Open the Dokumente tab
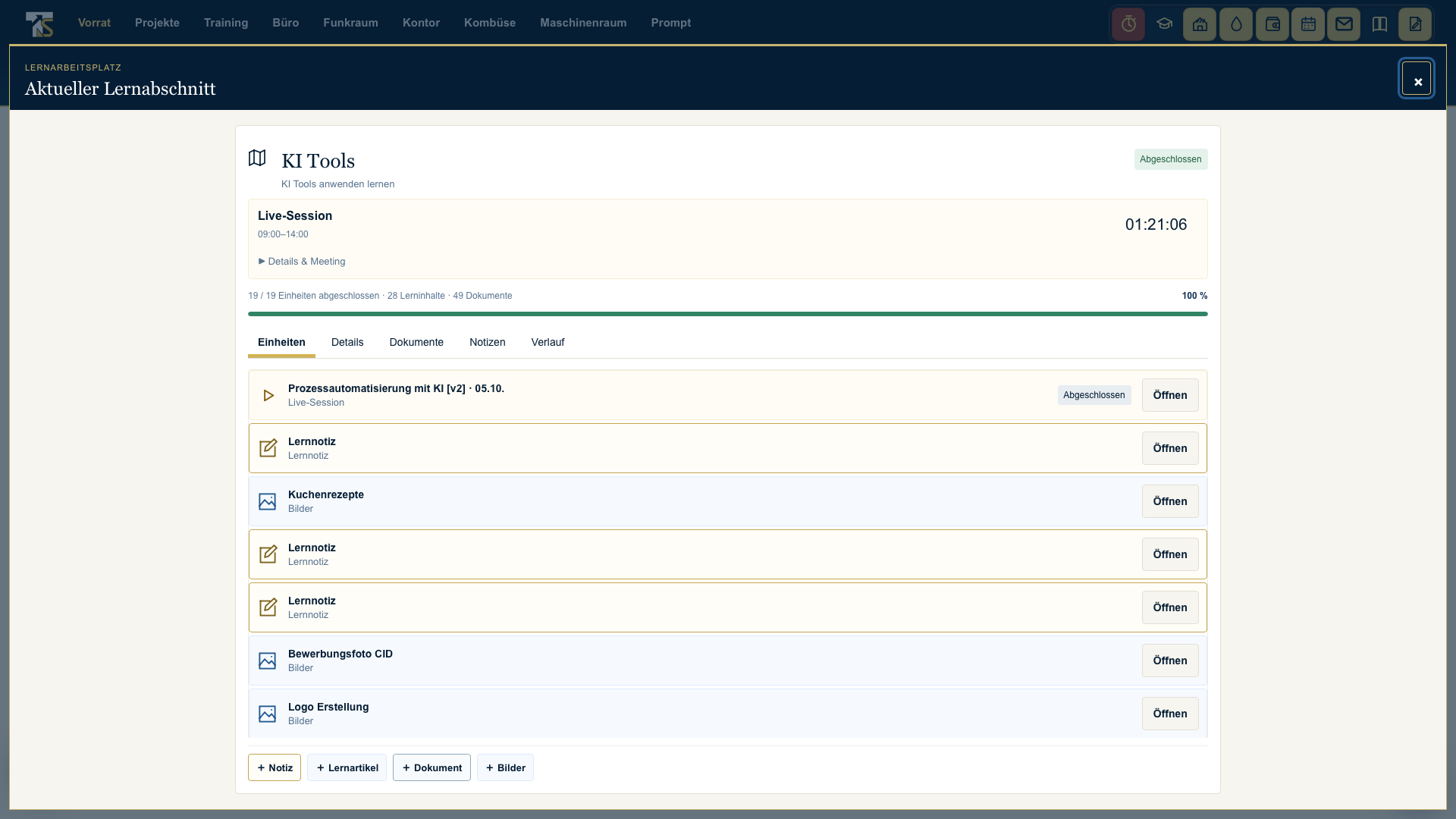Screen dimensions: 1456x819 416,342
